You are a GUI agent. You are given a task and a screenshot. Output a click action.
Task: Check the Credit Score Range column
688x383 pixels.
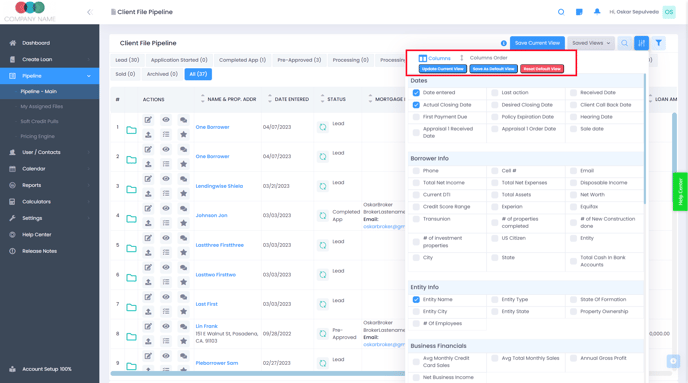pyautogui.click(x=416, y=207)
